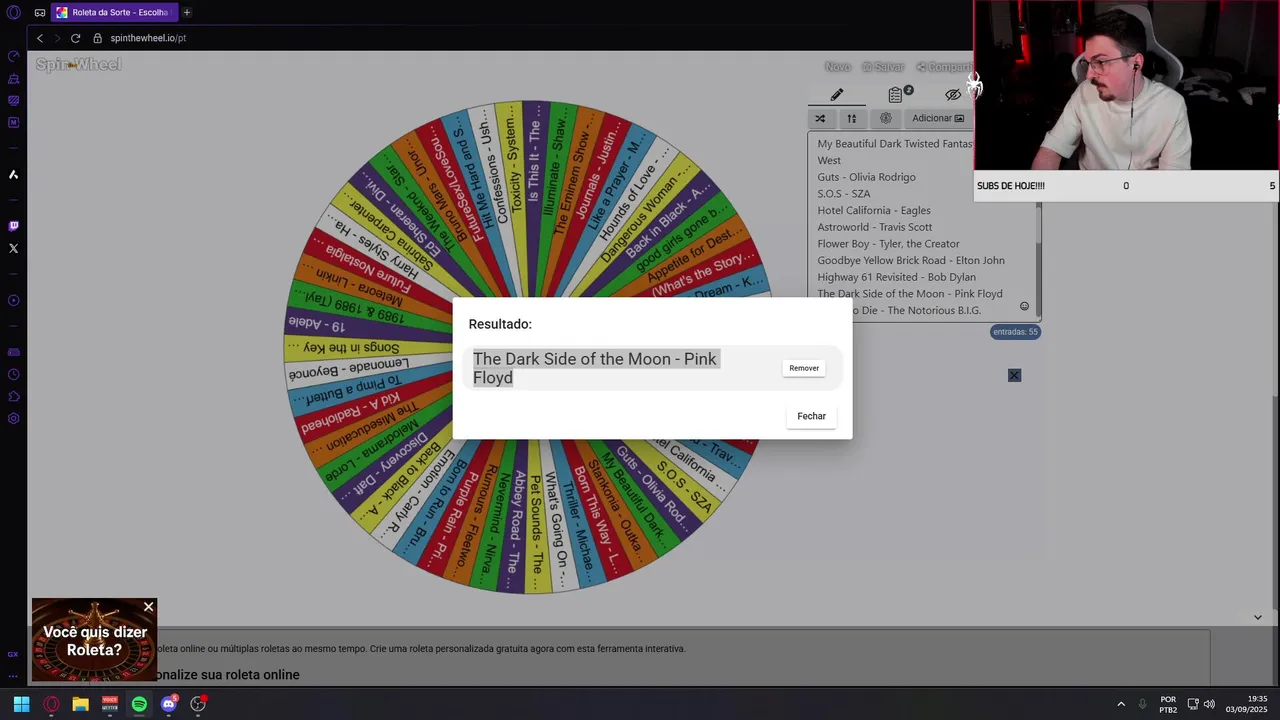Screen dimensions: 1280x720
Task: Open volume control in system tray
Action: tap(1209, 704)
